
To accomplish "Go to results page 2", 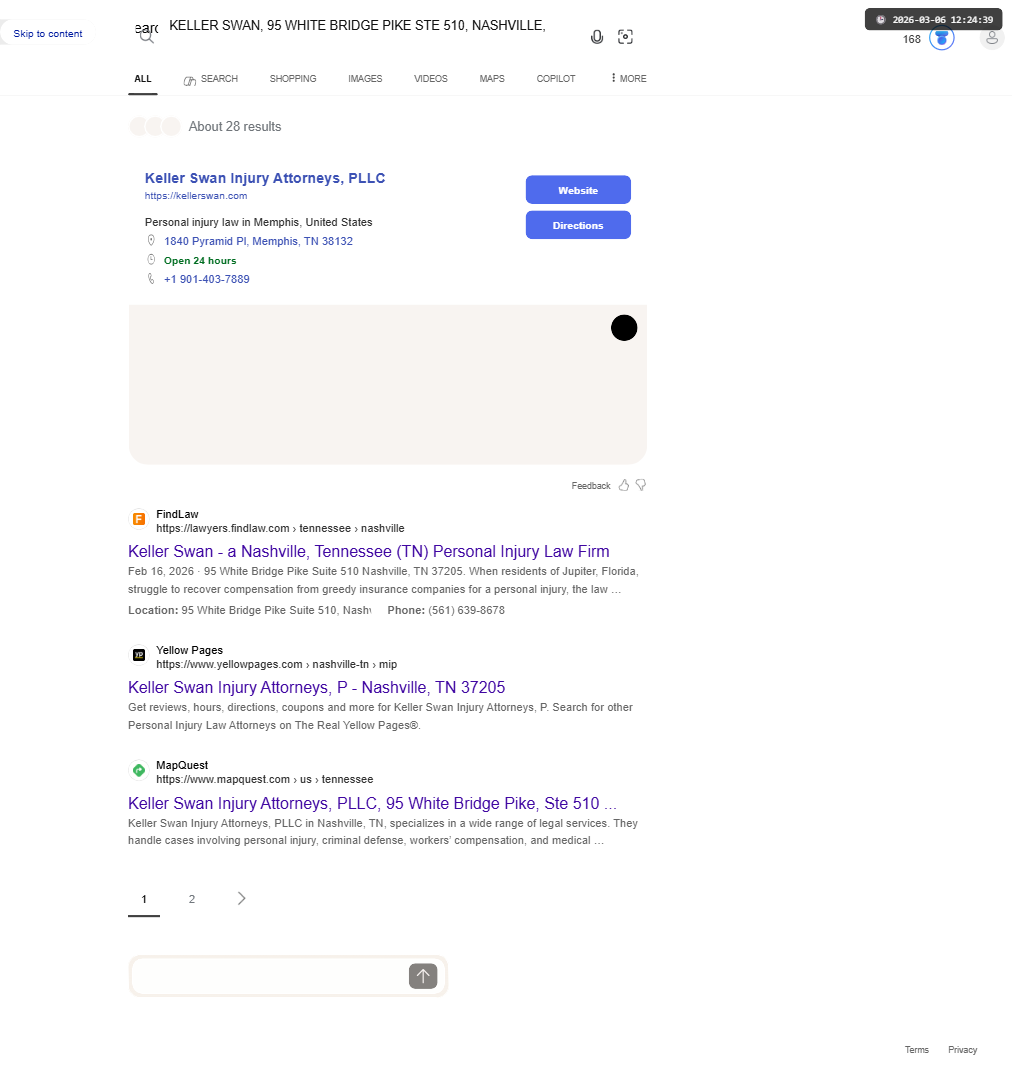I will 192,899.
